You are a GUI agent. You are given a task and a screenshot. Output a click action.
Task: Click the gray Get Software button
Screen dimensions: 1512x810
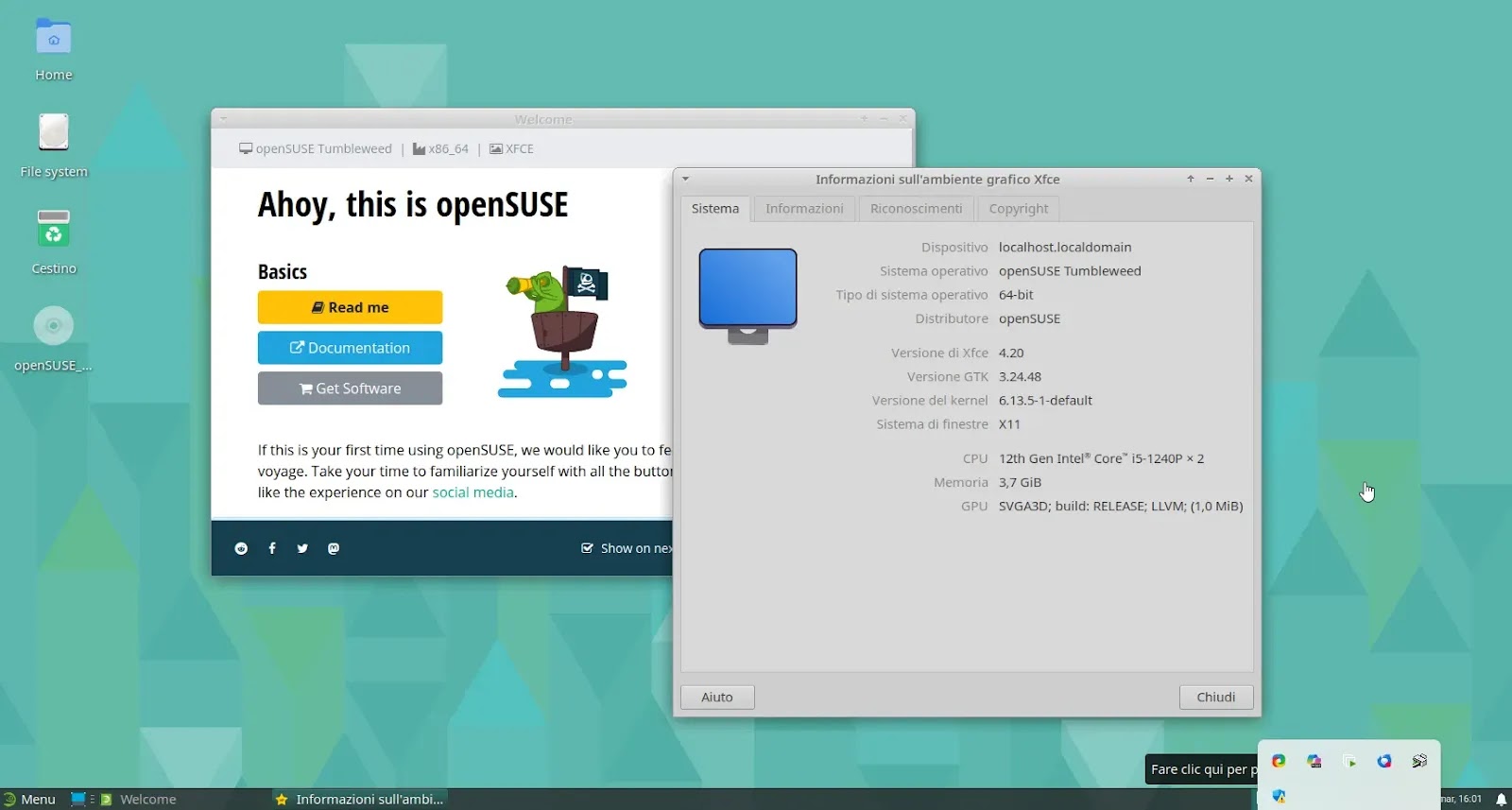click(350, 388)
